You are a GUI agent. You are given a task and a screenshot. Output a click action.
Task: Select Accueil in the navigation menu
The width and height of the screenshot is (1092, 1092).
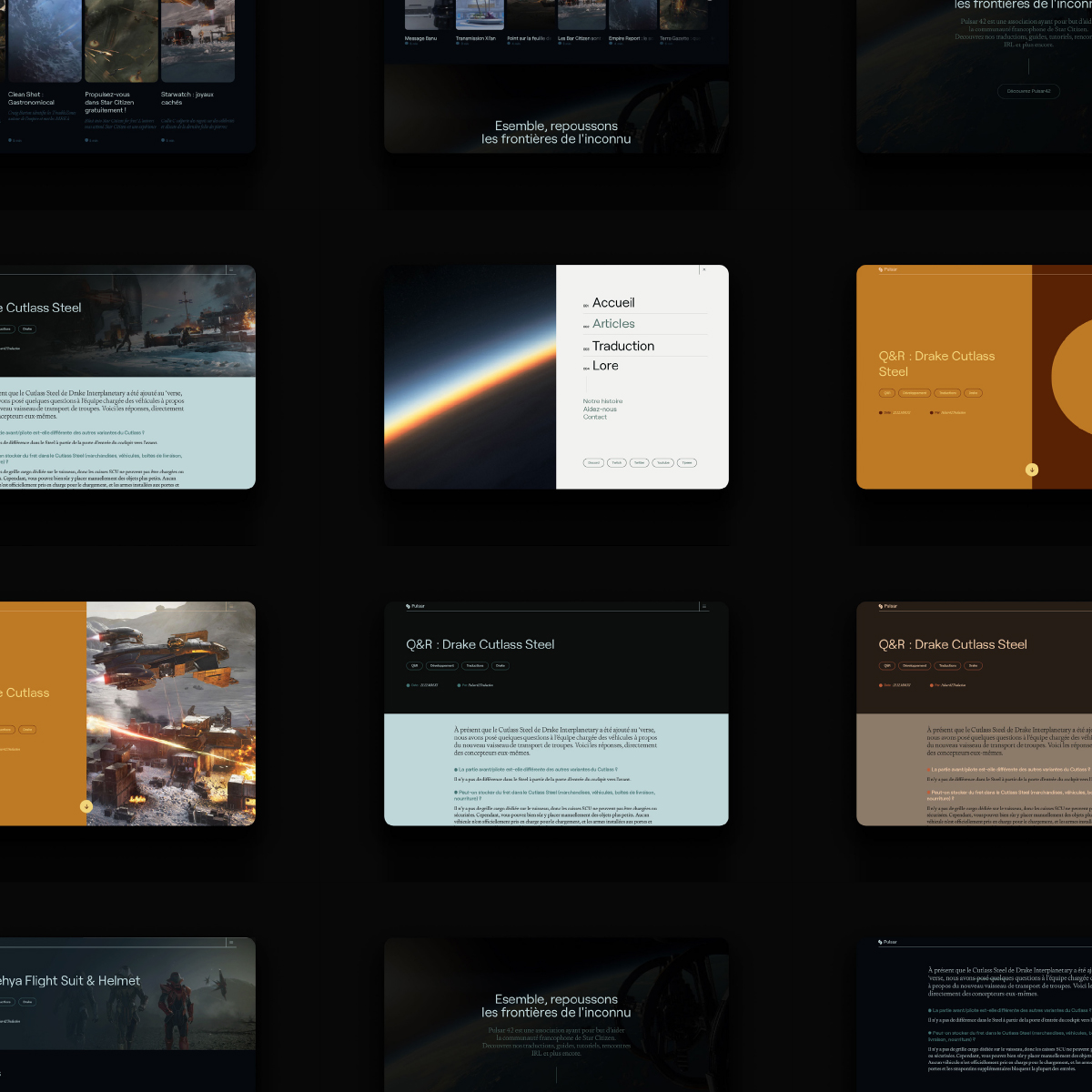(x=612, y=302)
